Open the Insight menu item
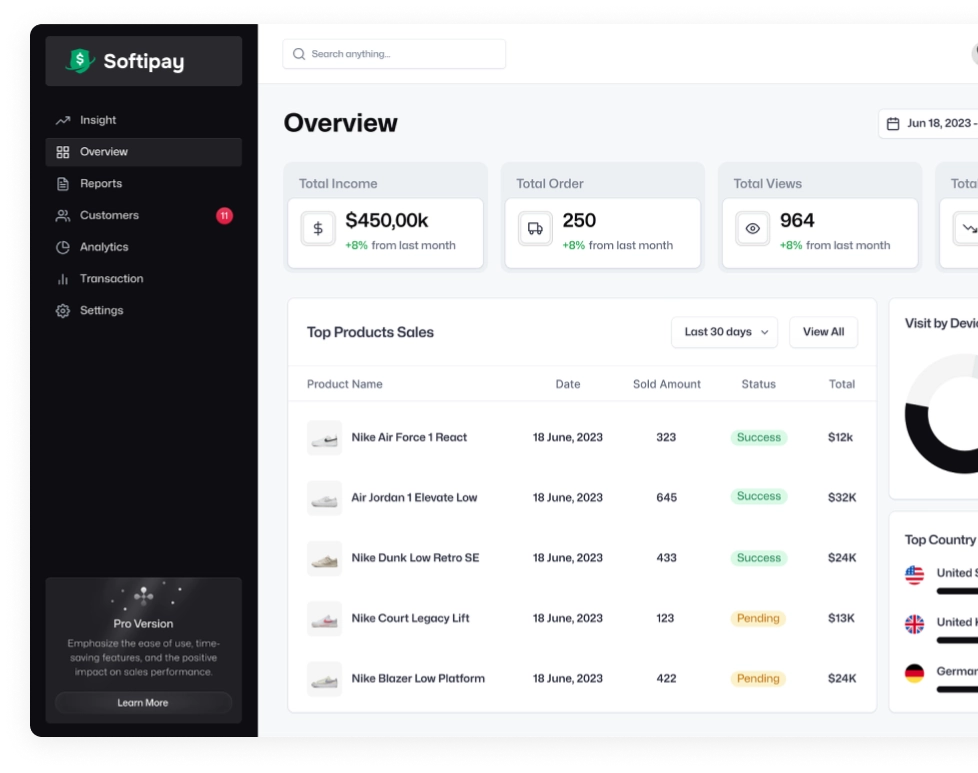The width and height of the screenshot is (978, 773). tap(143, 120)
